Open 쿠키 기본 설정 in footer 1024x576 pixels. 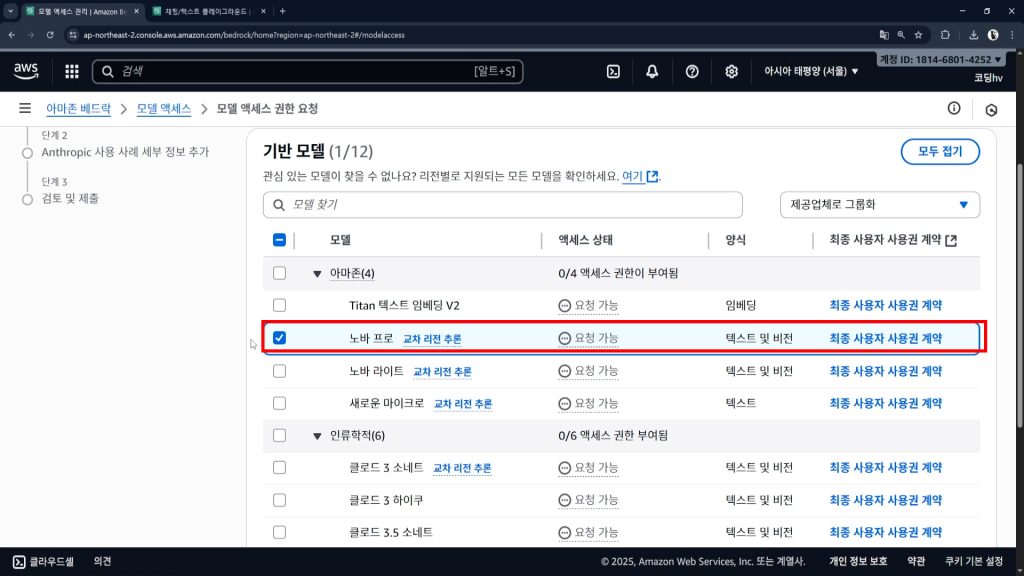(x=974, y=562)
